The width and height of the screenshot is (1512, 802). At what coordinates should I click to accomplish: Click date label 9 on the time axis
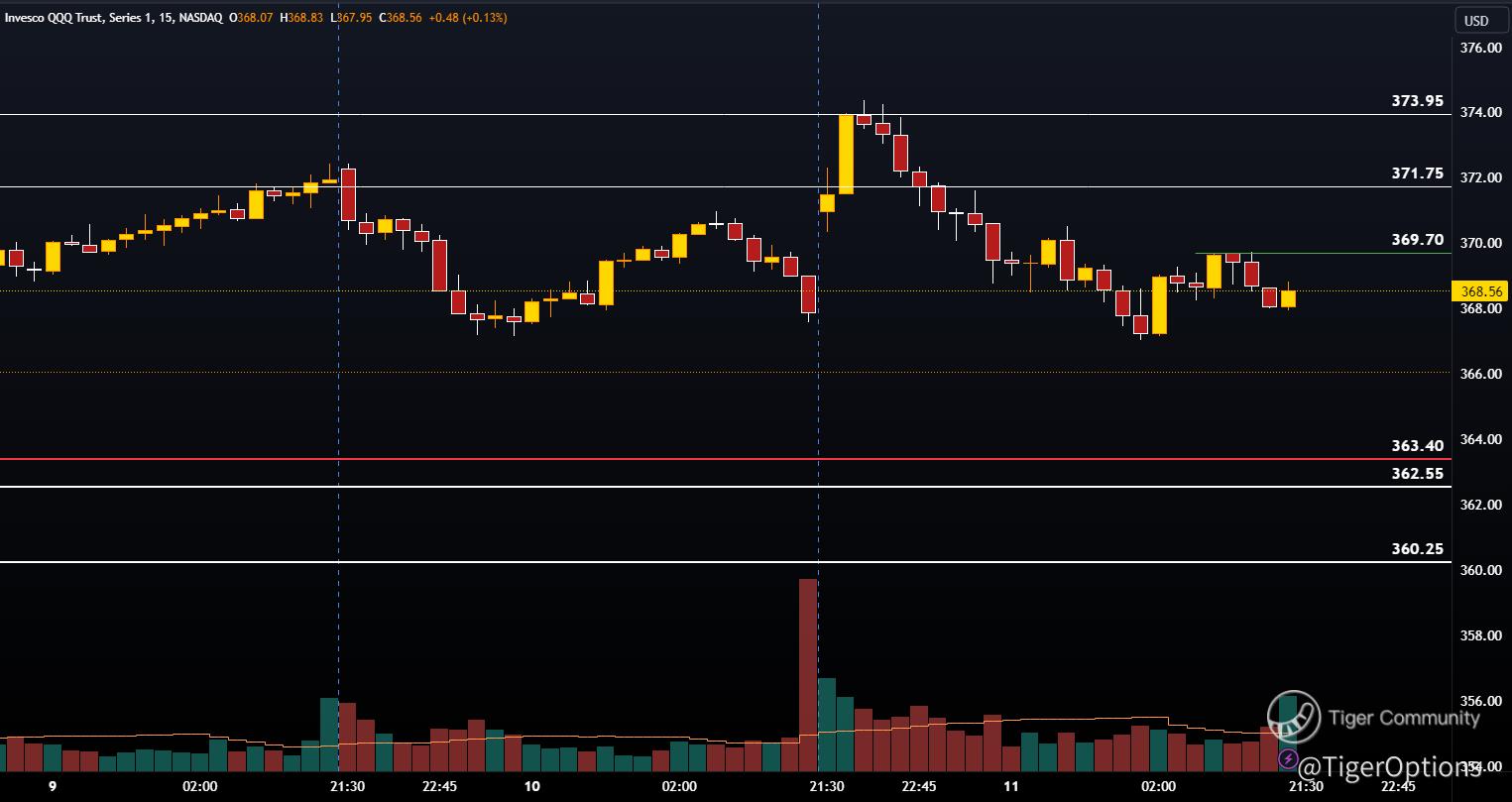pyautogui.click(x=53, y=787)
